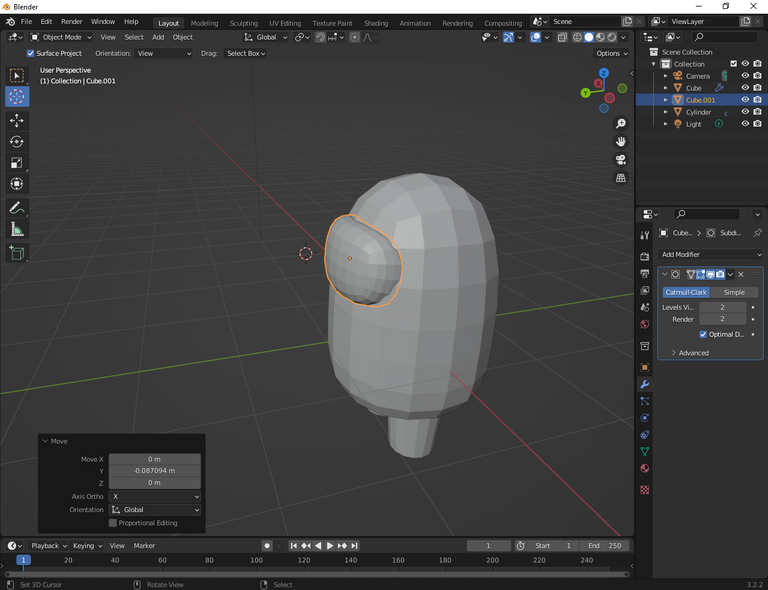
Task: Switch to the Shading workspace tab
Action: coord(376,23)
